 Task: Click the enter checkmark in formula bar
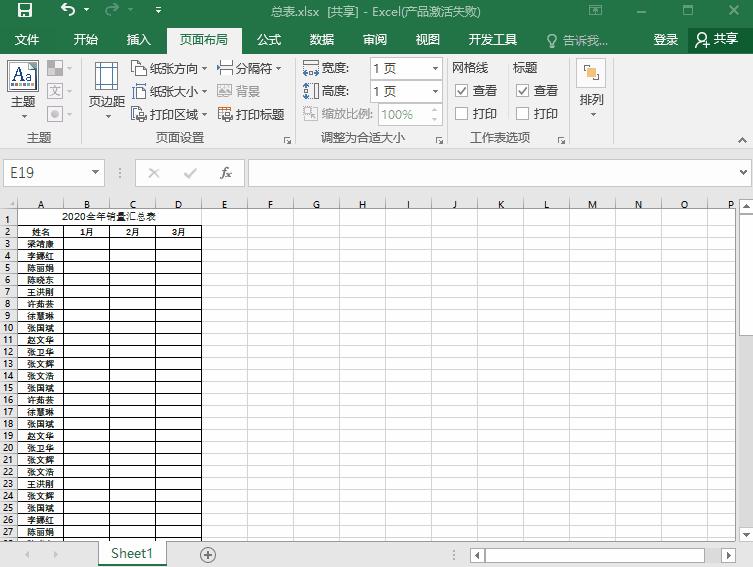(190, 173)
